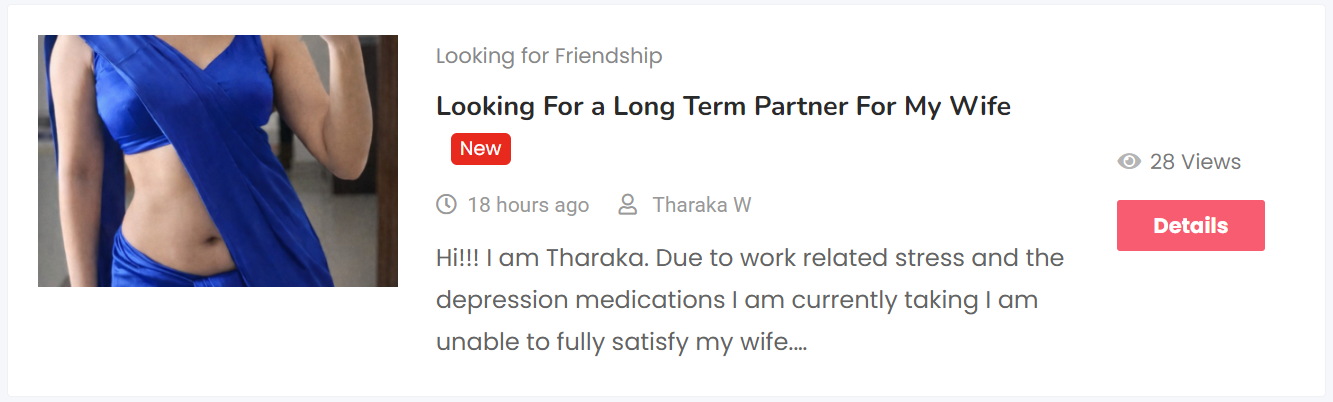Viewport: 1333px width, 402px height.
Task: Click the word Friendship in the category label
Action: (x=608, y=56)
